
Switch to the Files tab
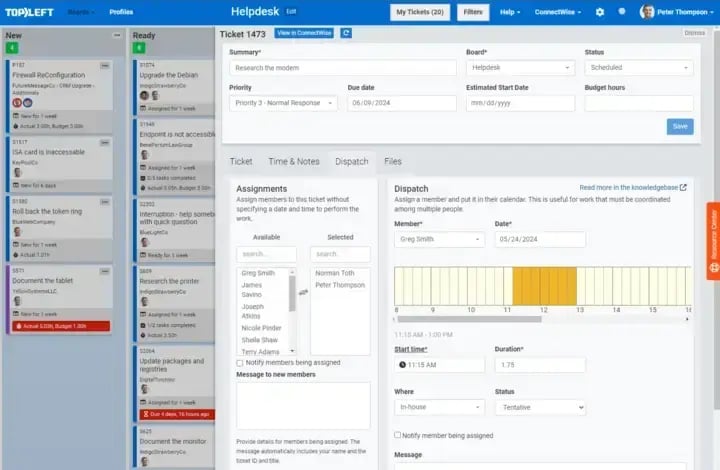coord(393,161)
